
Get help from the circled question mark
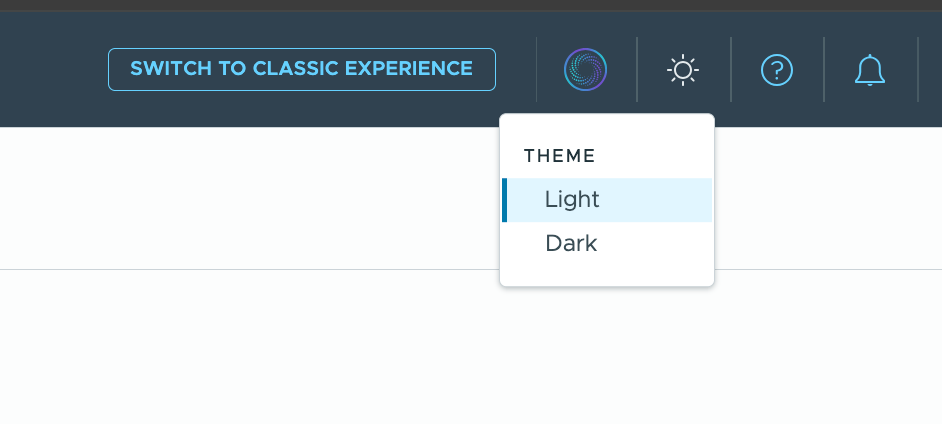click(777, 70)
